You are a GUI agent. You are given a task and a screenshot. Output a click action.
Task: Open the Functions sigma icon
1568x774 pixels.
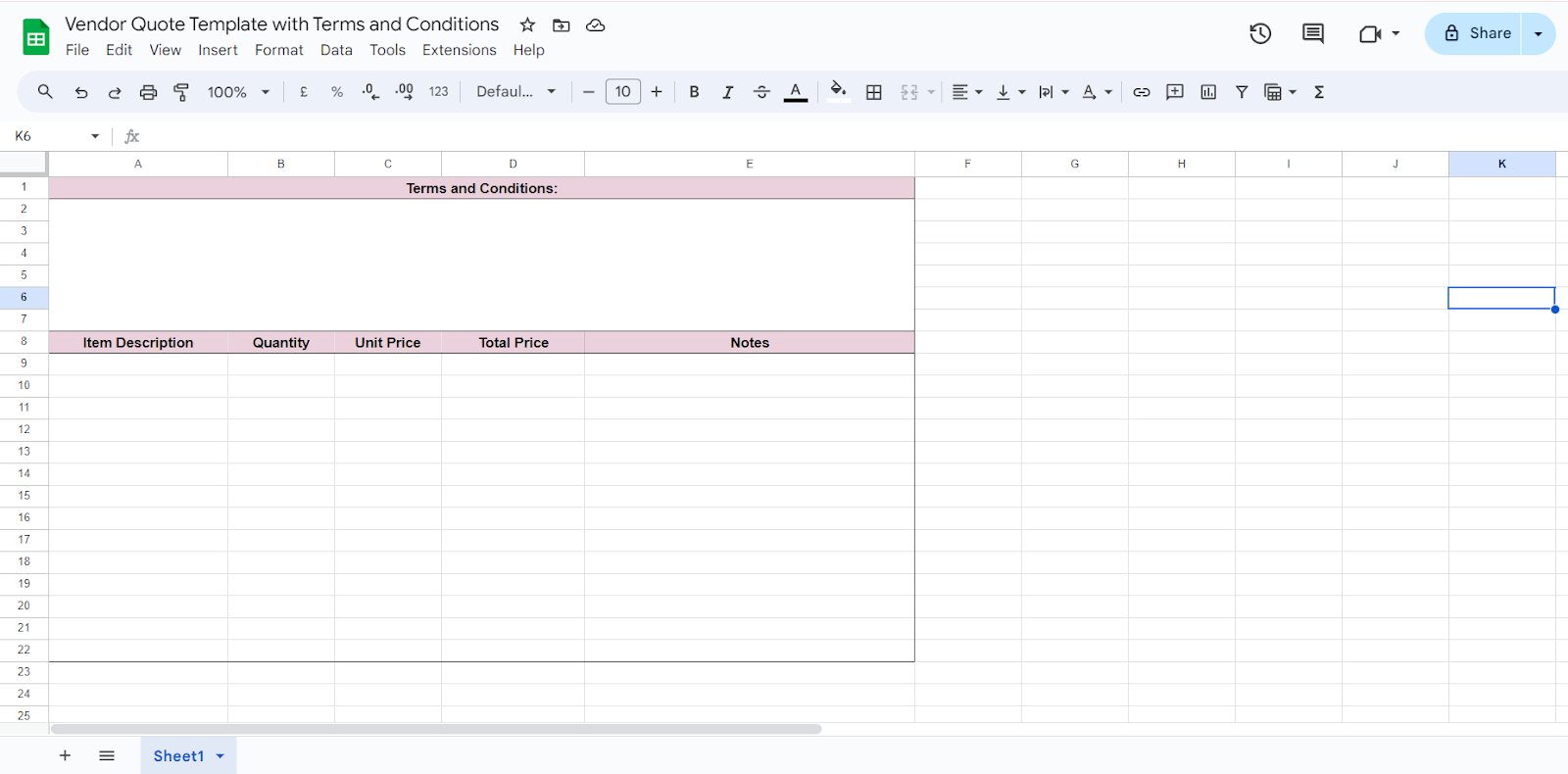(x=1319, y=92)
